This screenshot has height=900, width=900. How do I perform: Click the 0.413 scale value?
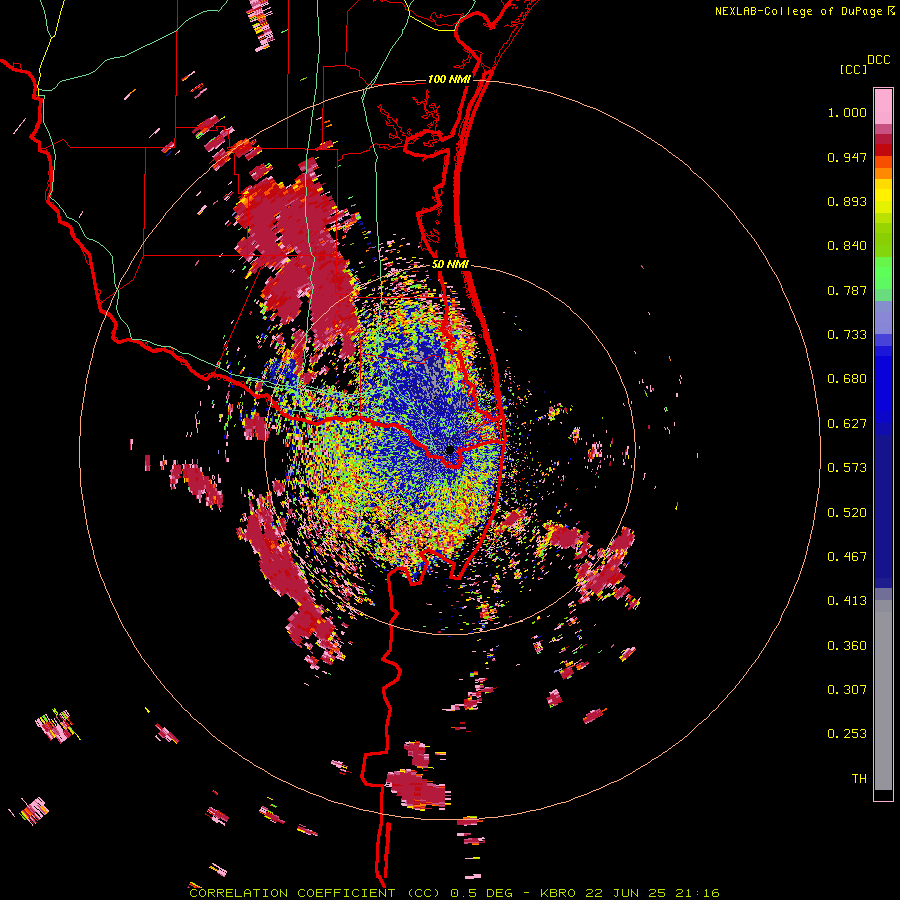tap(847, 601)
